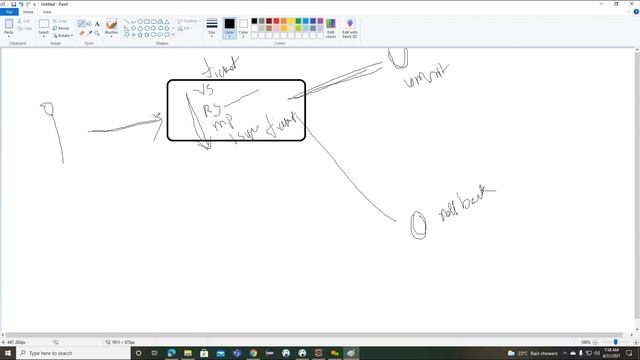This screenshot has height=360, width=640.
Task: Click Edit with Paint 3D
Action: coord(350,28)
